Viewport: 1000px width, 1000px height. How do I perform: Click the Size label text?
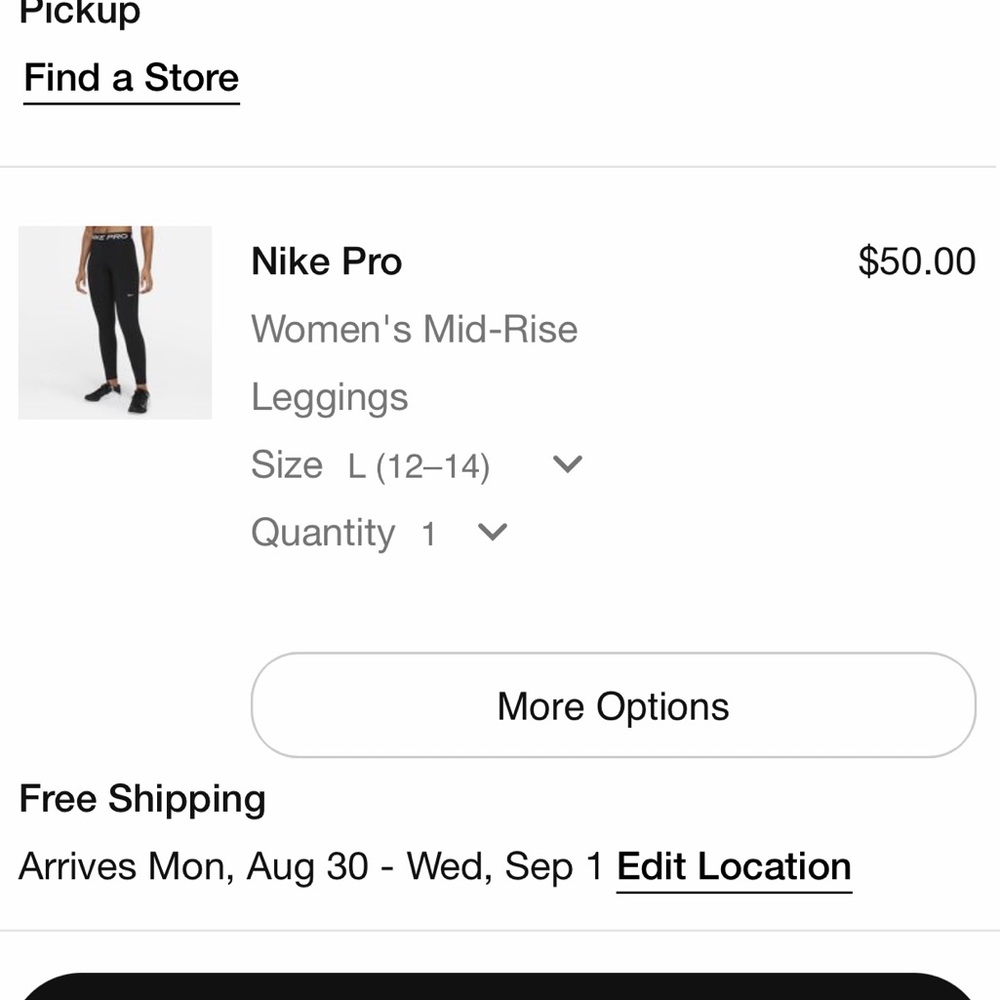(x=288, y=464)
